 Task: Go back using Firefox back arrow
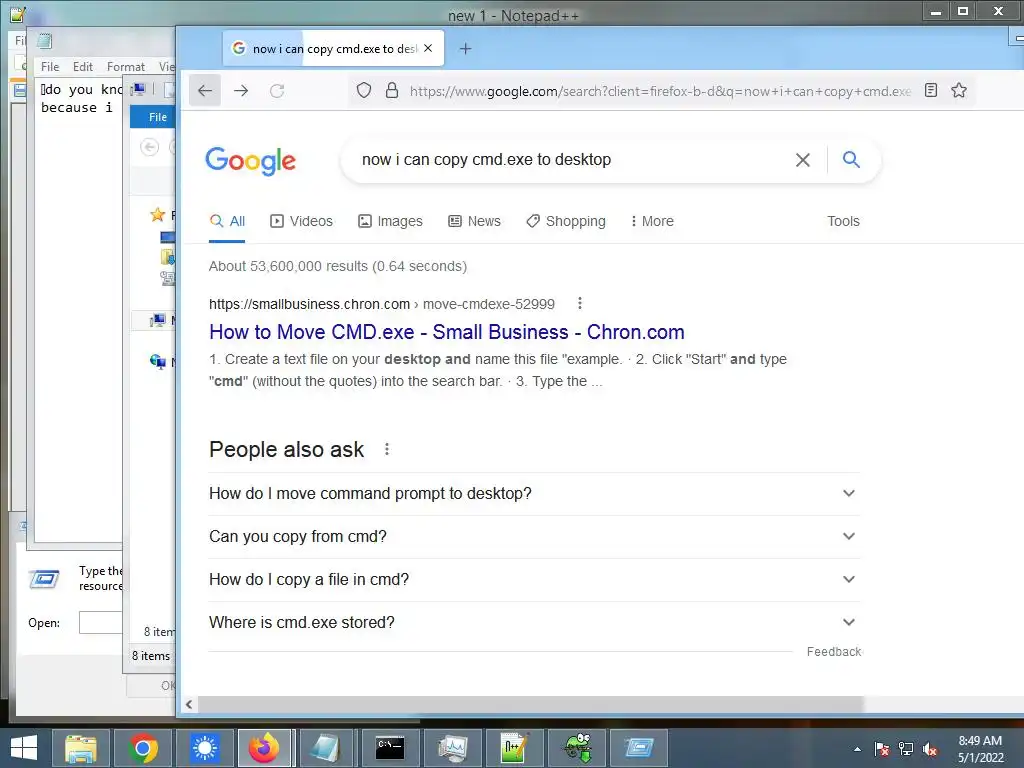point(205,91)
